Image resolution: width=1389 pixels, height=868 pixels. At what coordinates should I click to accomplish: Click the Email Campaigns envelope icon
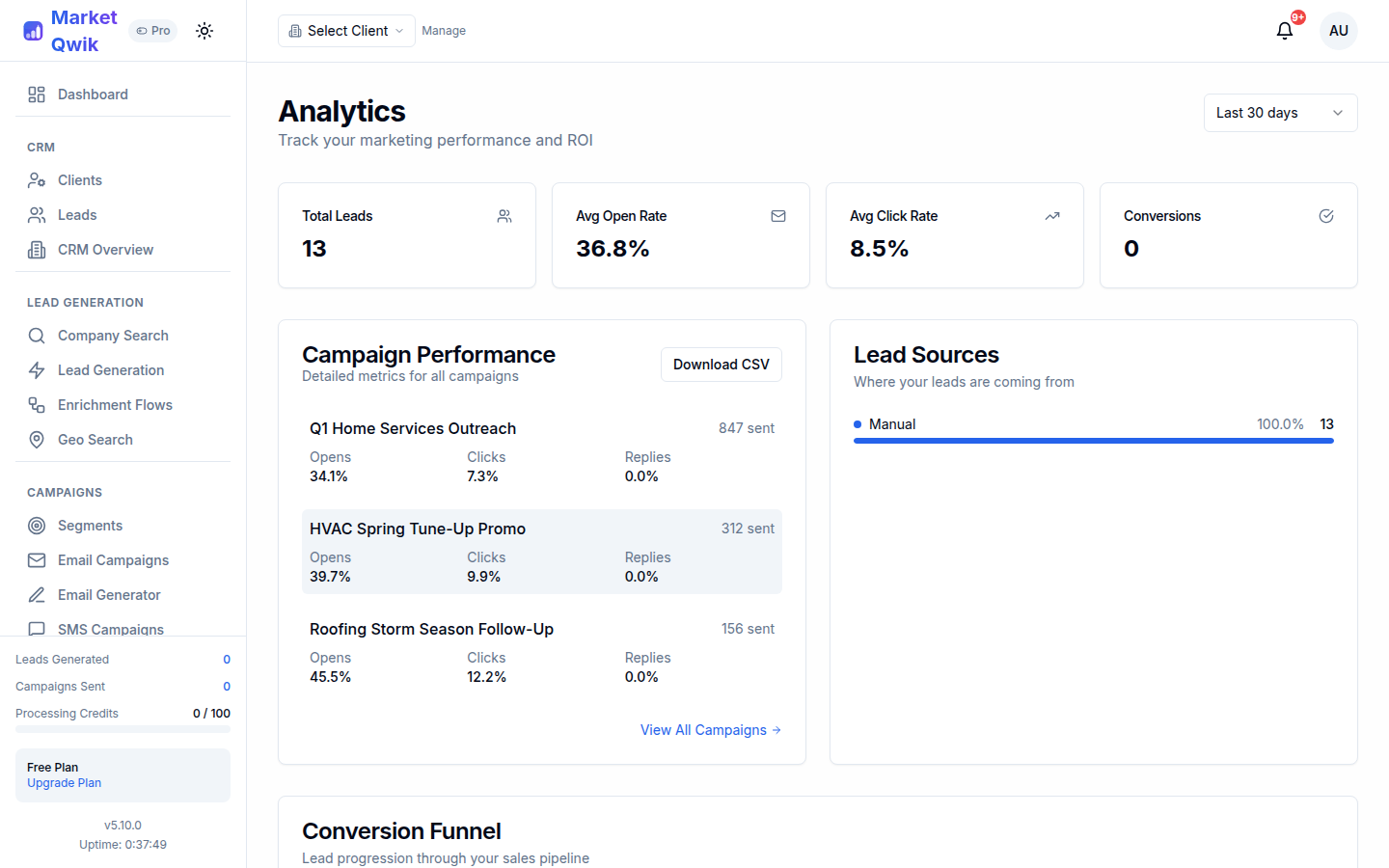tap(36, 559)
